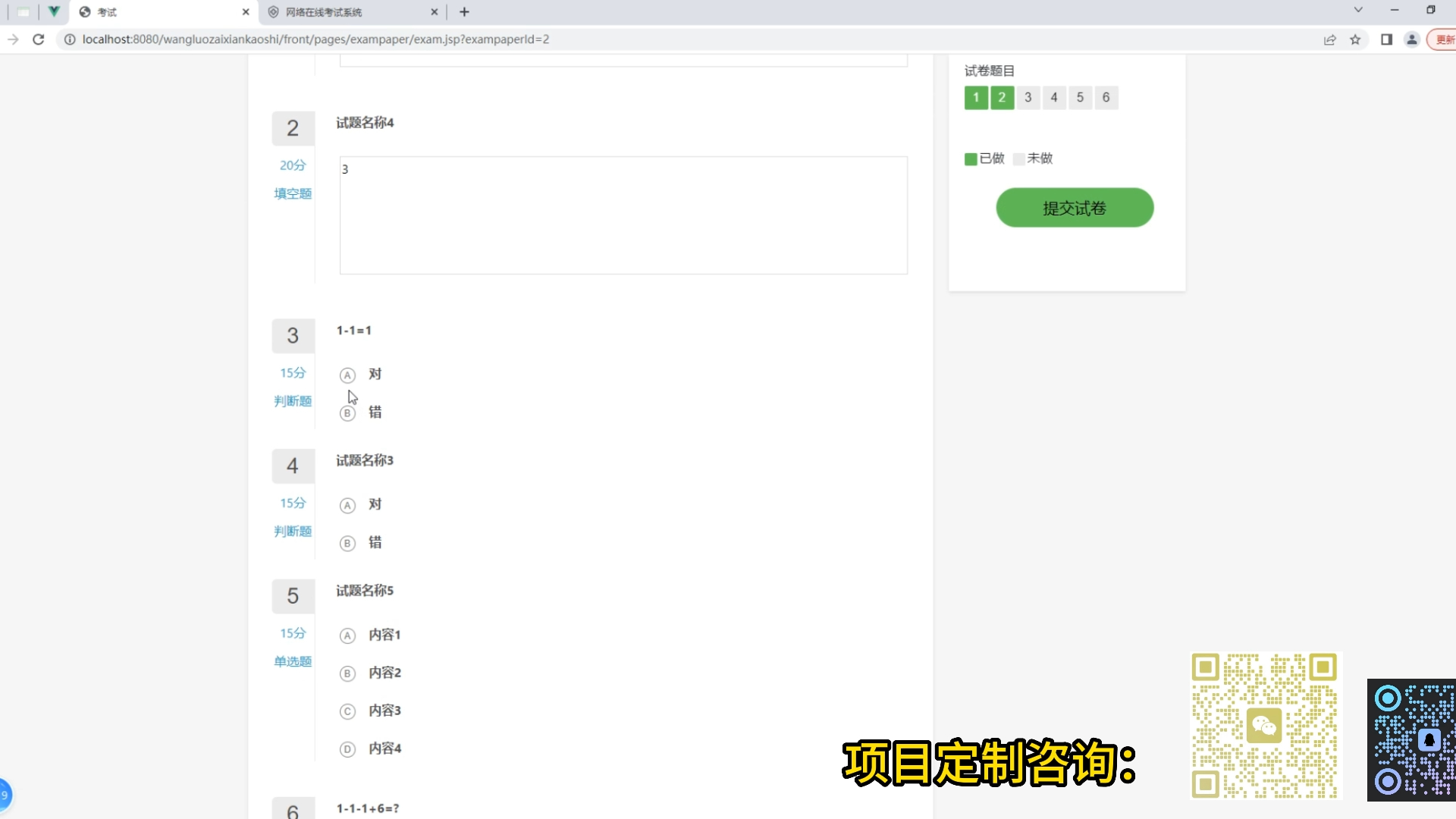Switch to the 考试 tab

[x=163, y=12]
